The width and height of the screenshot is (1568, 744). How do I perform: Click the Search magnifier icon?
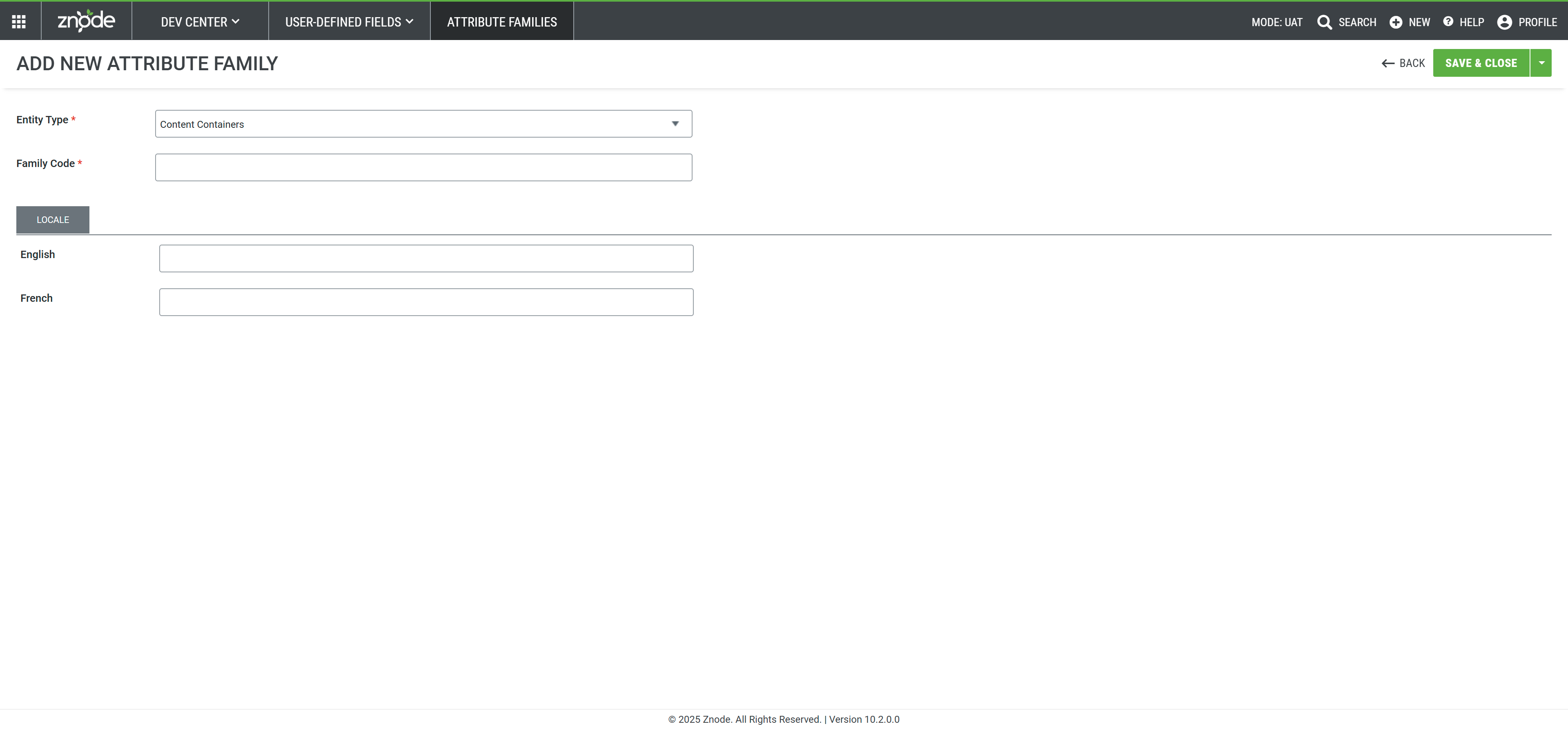click(x=1324, y=22)
